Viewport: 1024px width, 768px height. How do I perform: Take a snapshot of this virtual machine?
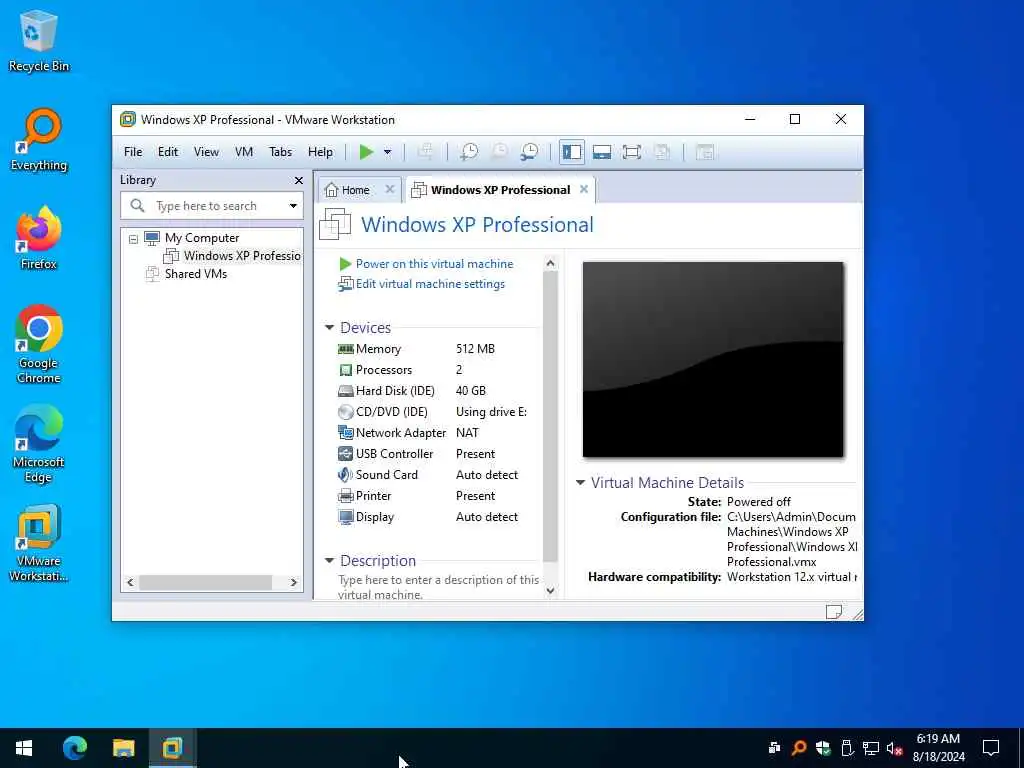[x=469, y=152]
